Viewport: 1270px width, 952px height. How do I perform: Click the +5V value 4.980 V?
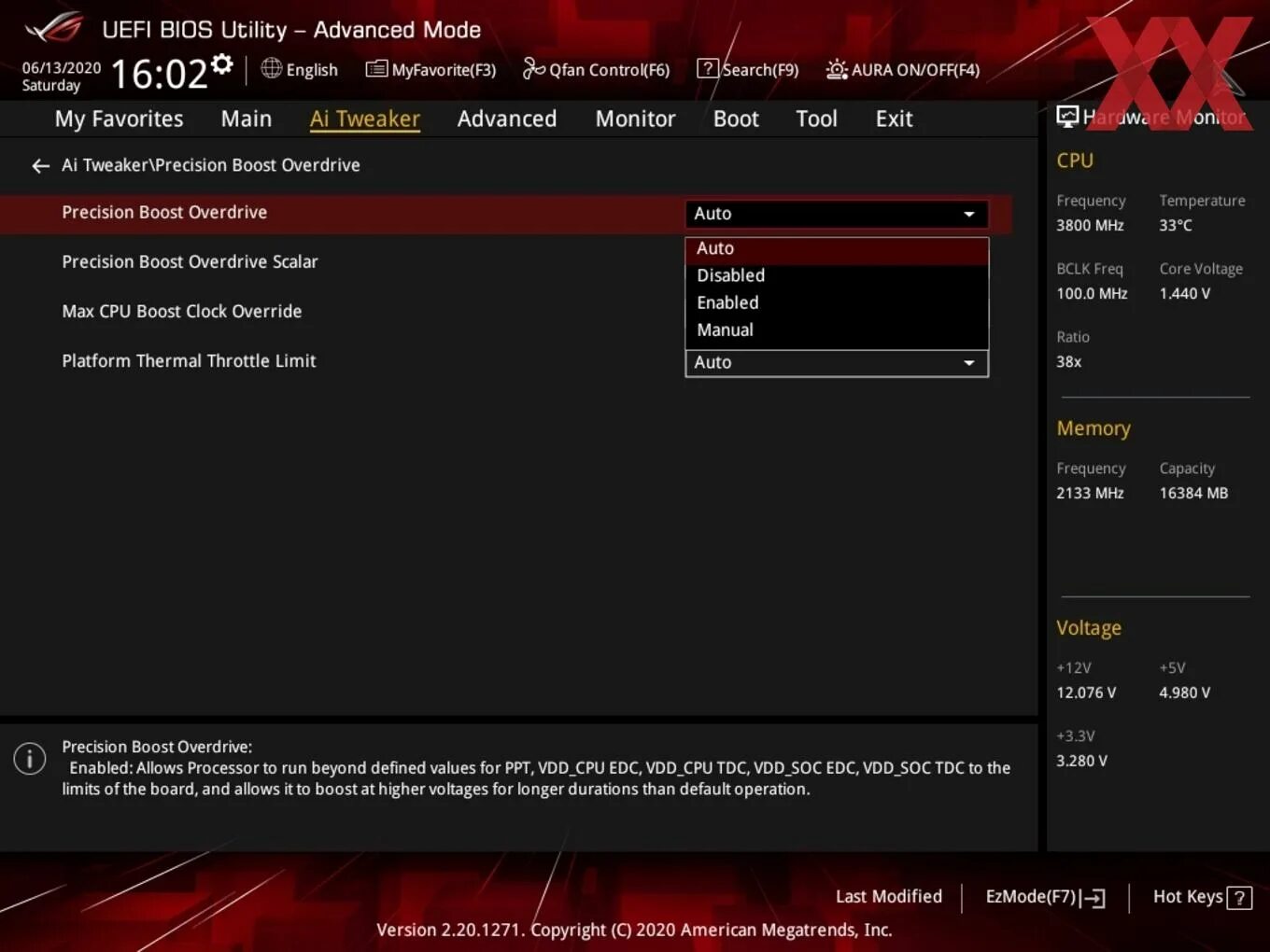[x=1185, y=693]
